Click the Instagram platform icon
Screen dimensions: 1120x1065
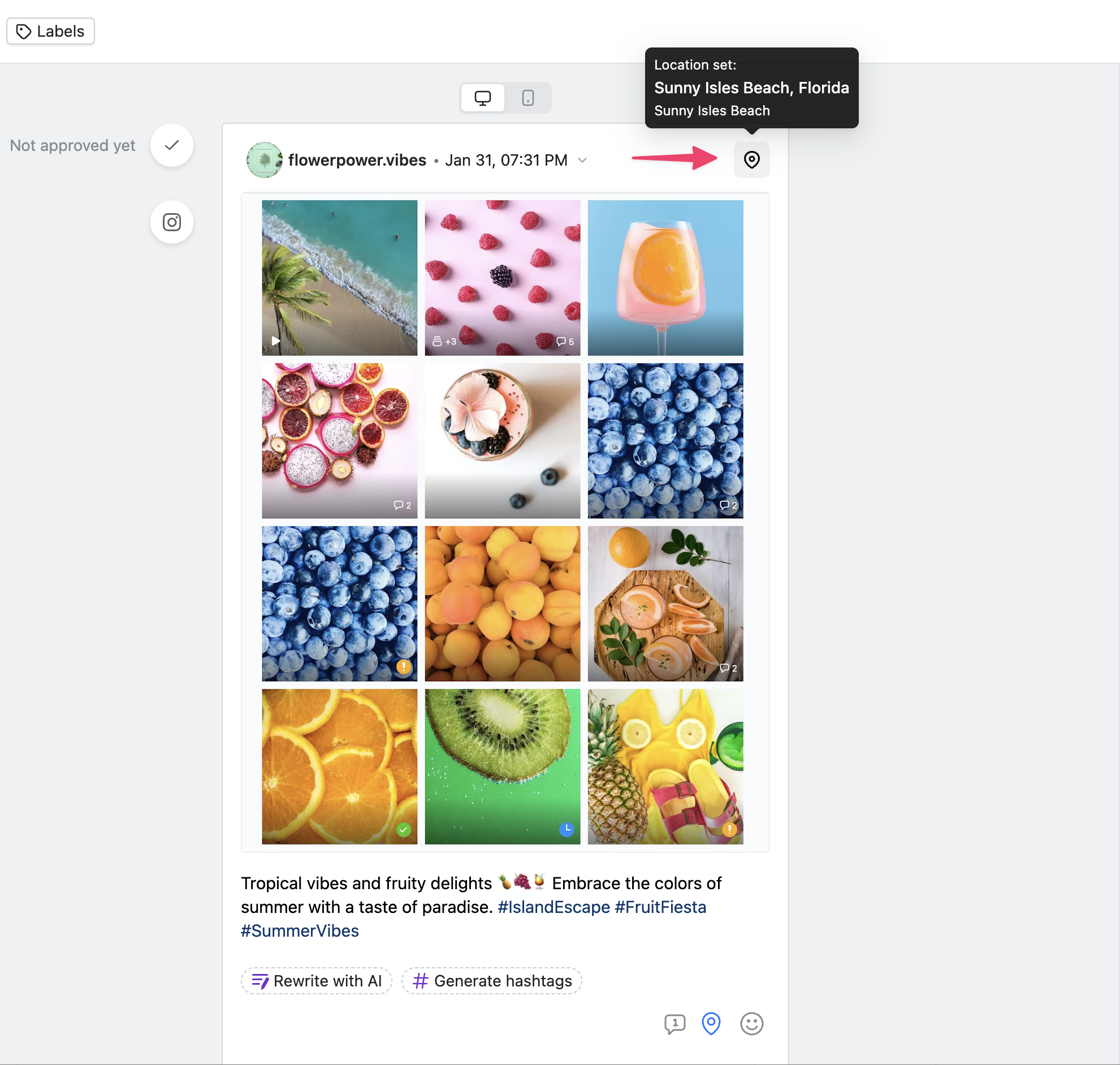[171, 222]
